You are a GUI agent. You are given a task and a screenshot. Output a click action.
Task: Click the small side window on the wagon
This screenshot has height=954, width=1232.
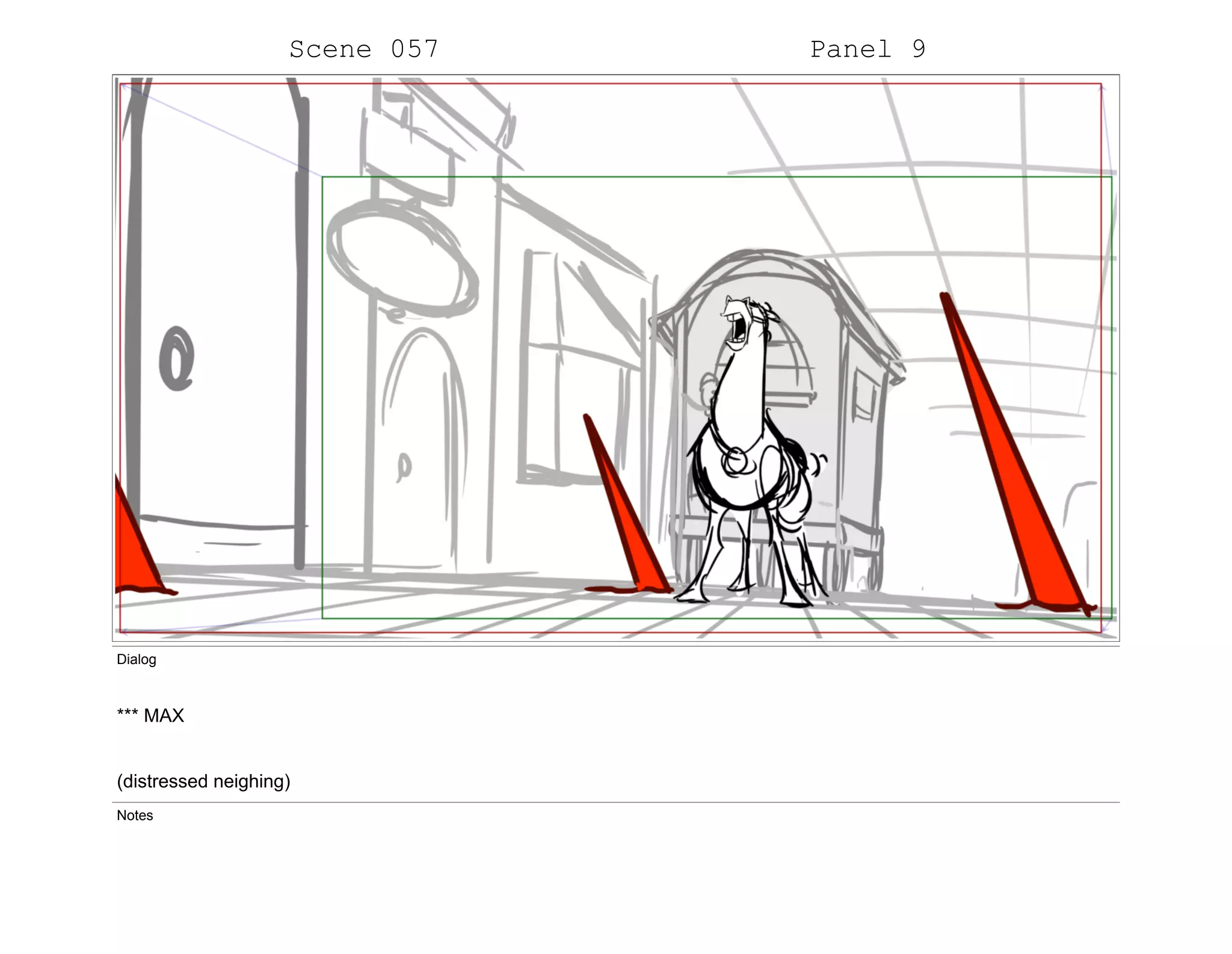864,396
